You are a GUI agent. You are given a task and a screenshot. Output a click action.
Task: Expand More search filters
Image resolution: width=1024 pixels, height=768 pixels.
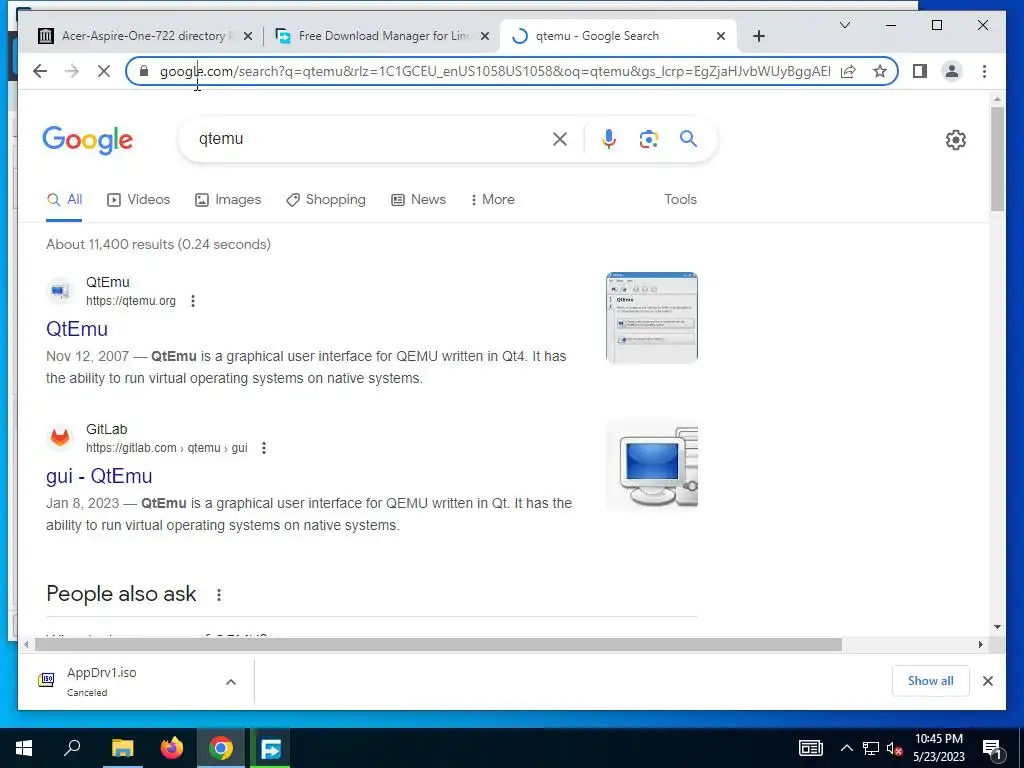pyautogui.click(x=492, y=200)
